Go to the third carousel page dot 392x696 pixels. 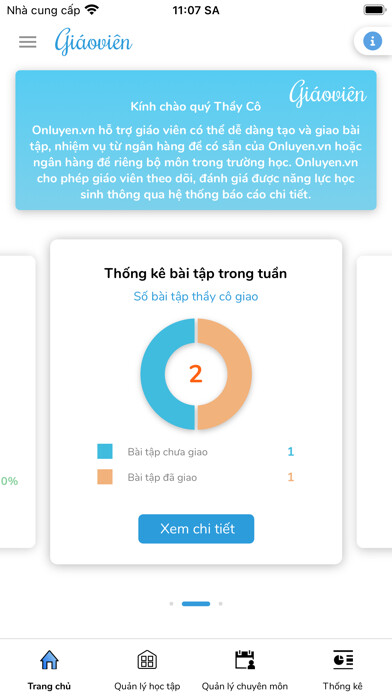click(221, 604)
